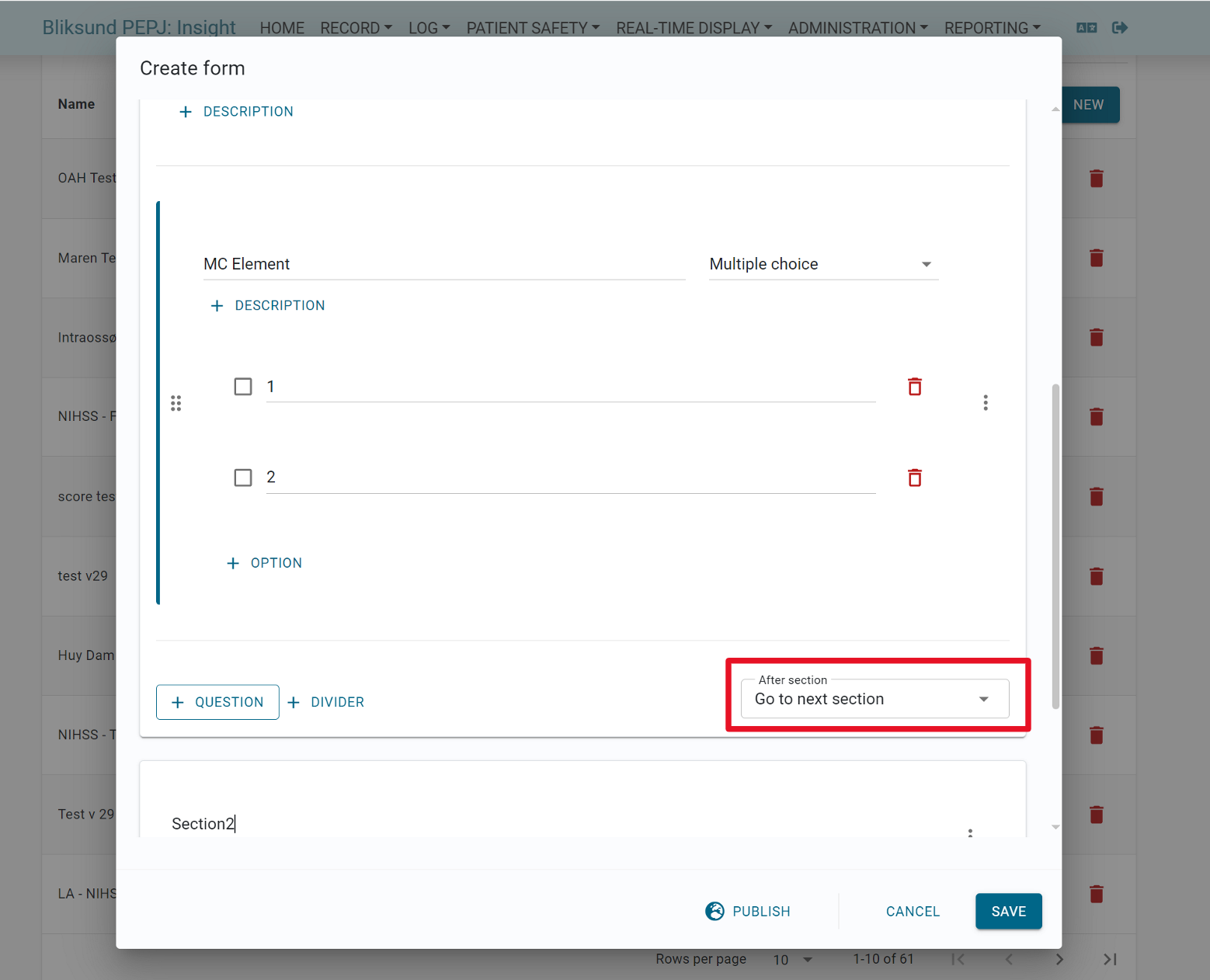Grab the drag handle beside MC Element
Viewport: 1210px width, 980px height.
(176, 403)
